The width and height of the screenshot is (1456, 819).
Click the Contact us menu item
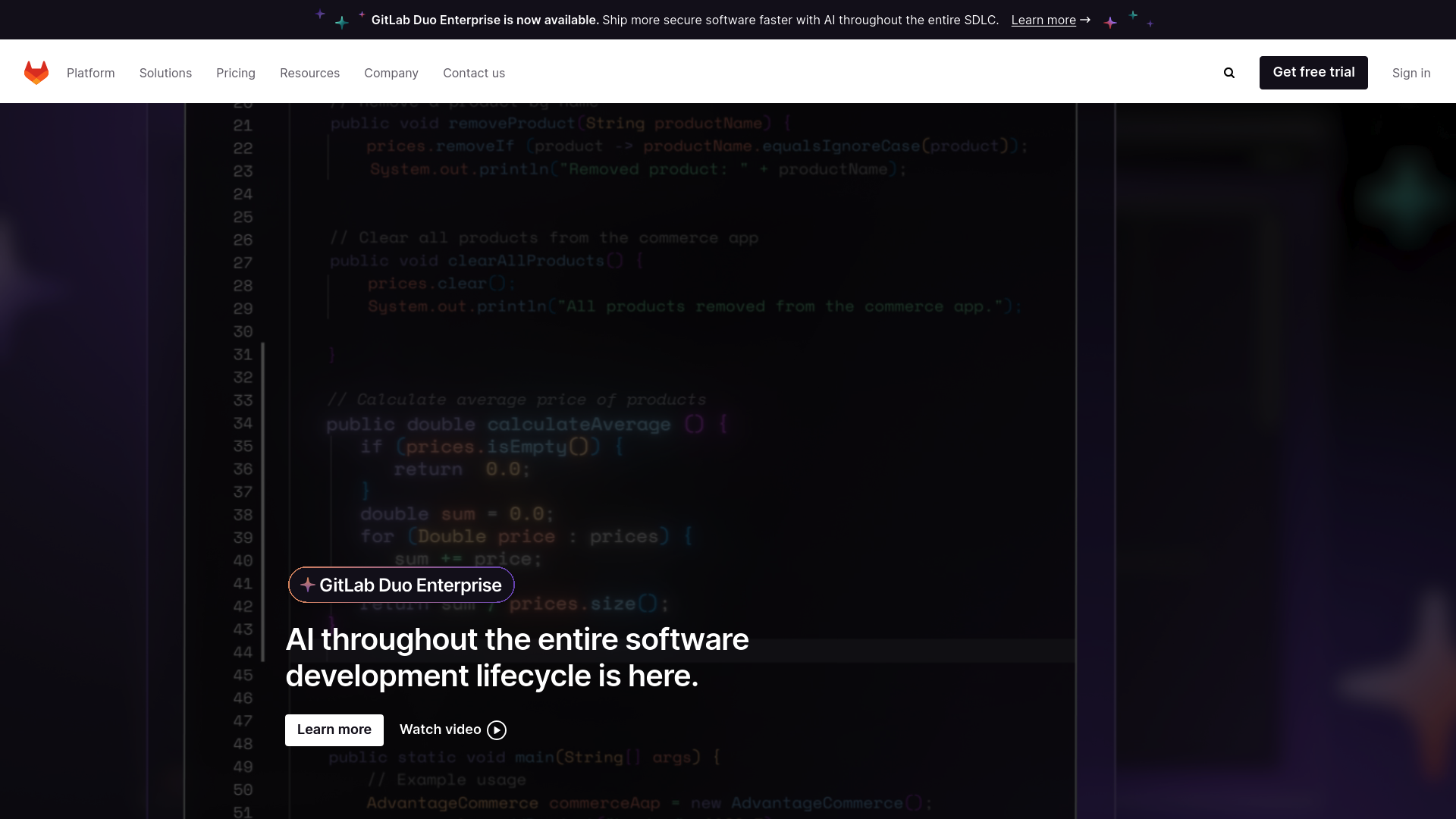click(473, 72)
